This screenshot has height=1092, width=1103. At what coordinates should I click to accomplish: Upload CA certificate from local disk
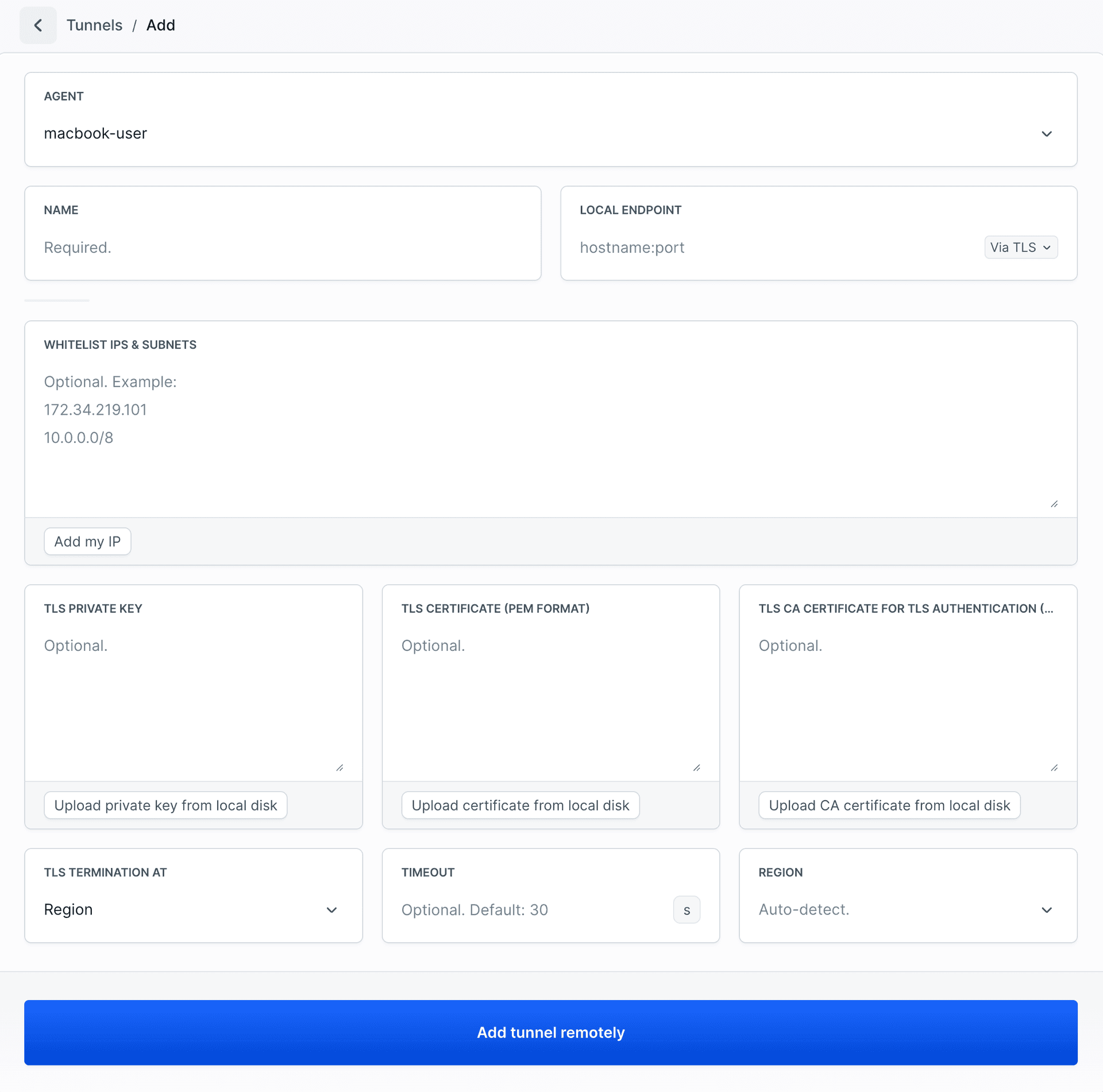coord(889,805)
